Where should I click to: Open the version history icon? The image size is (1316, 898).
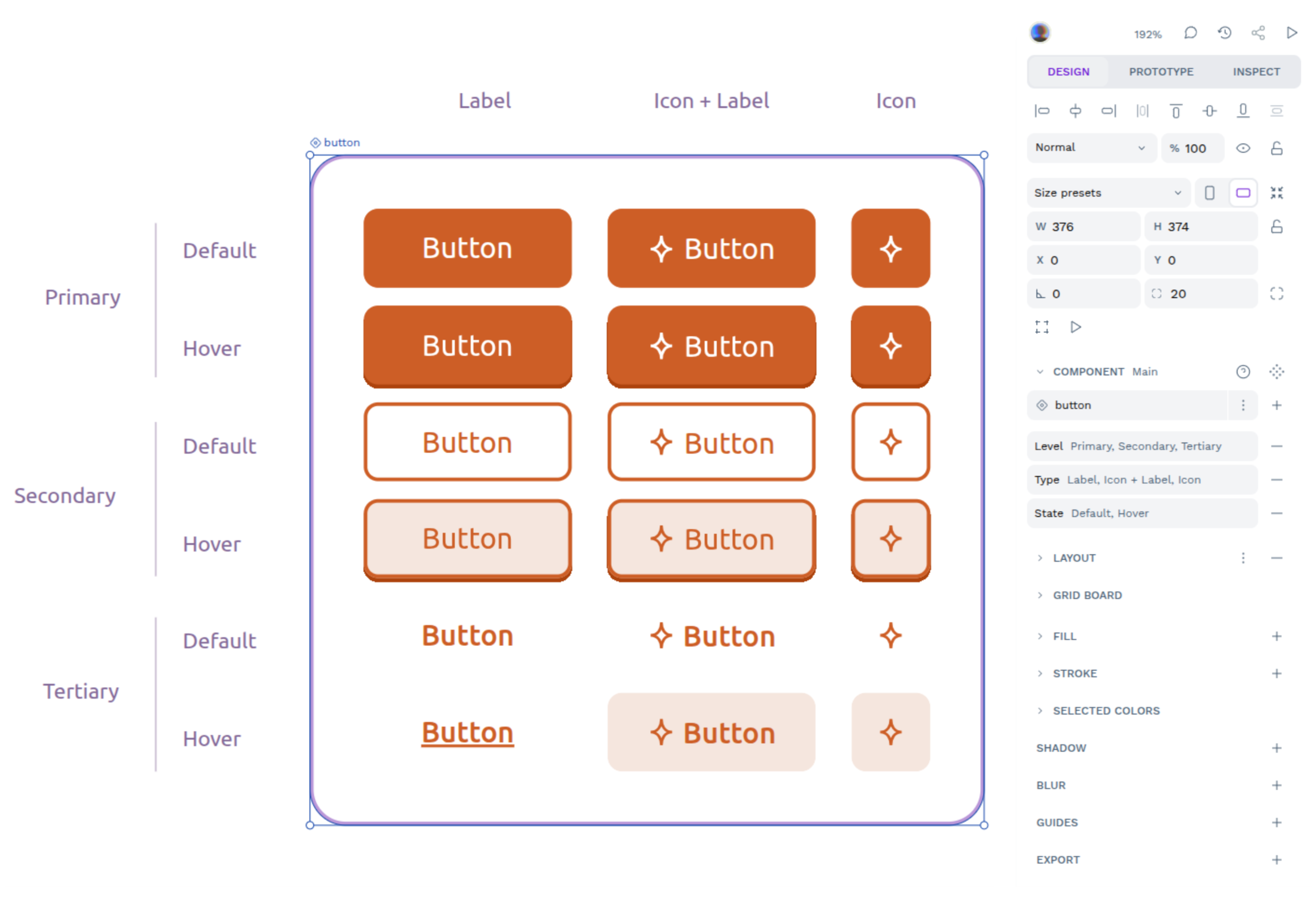pyautogui.click(x=1224, y=33)
